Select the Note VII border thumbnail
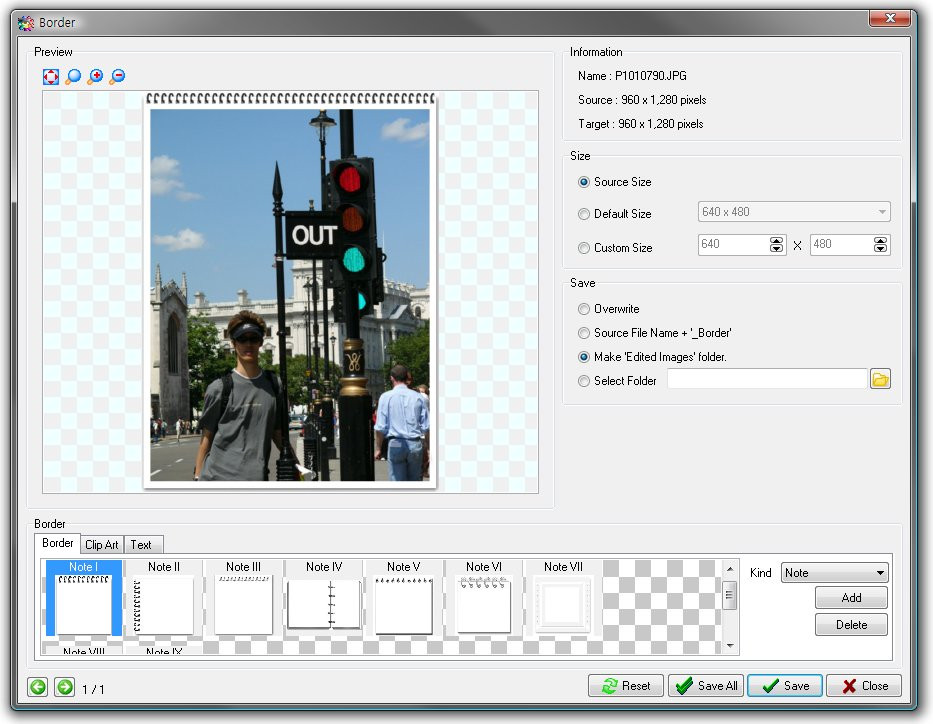 point(563,598)
